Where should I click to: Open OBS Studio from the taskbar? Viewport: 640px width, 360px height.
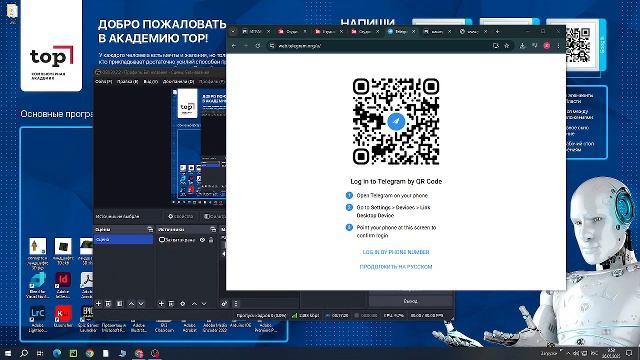click(155, 353)
